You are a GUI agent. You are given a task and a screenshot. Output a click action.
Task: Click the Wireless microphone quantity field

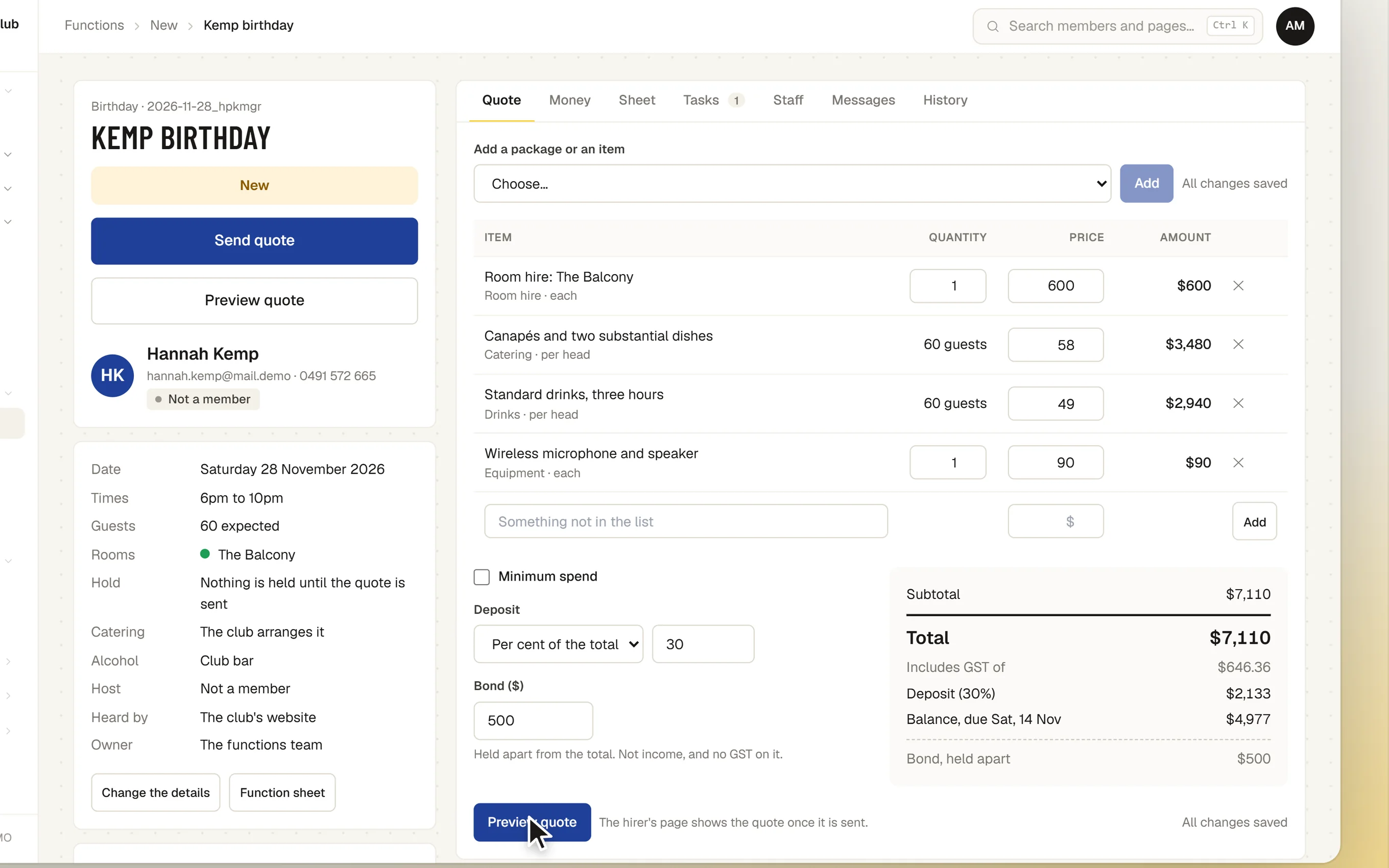pyautogui.click(x=948, y=463)
